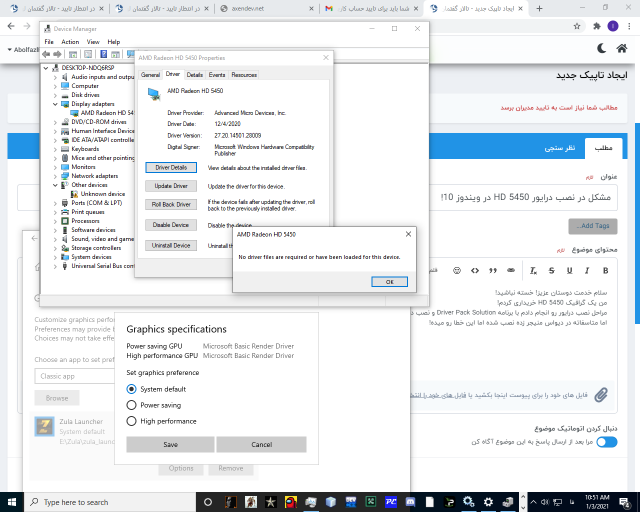Open the Chrome profile avatar
Image resolution: width=640 pixels, height=512 pixels.
tap(613, 26)
